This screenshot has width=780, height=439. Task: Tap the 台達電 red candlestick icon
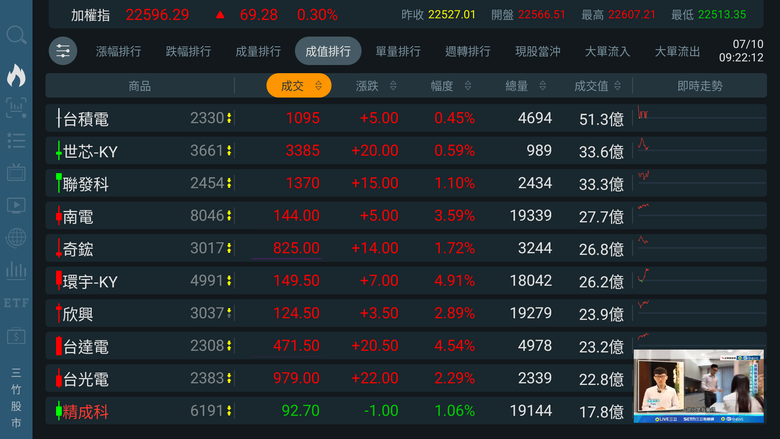59,346
